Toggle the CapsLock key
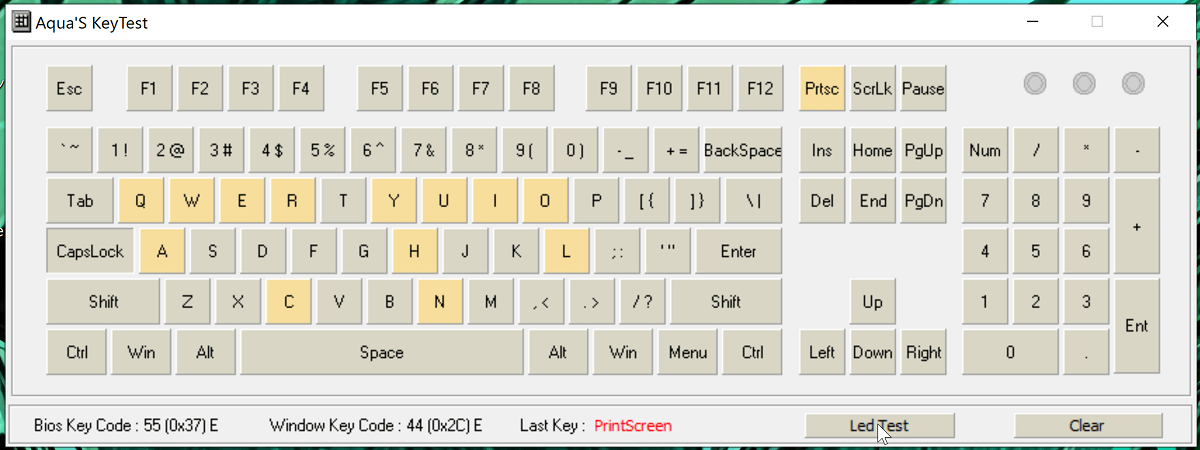This screenshot has width=1200, height=450. tap(90, 252)
